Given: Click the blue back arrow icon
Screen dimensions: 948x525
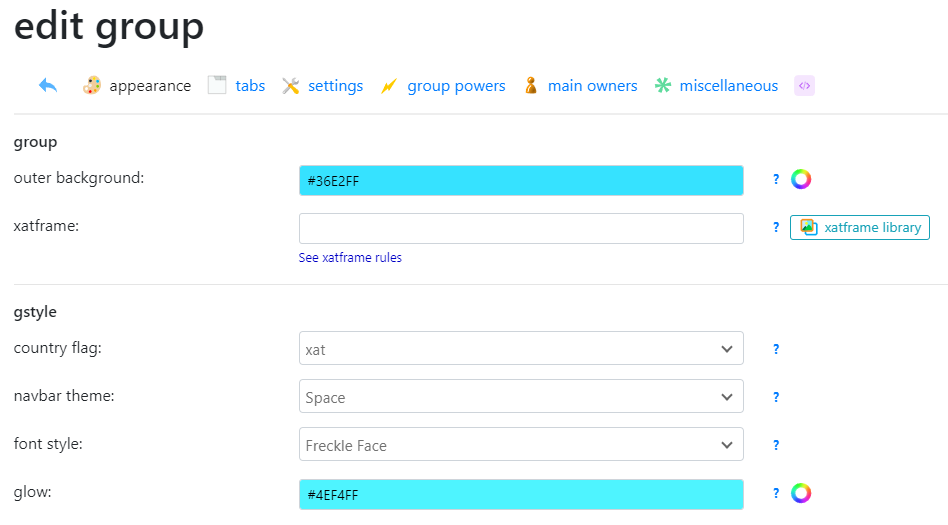Looking at the screenshot, I should pyautogui.click(x=48, y=85).
